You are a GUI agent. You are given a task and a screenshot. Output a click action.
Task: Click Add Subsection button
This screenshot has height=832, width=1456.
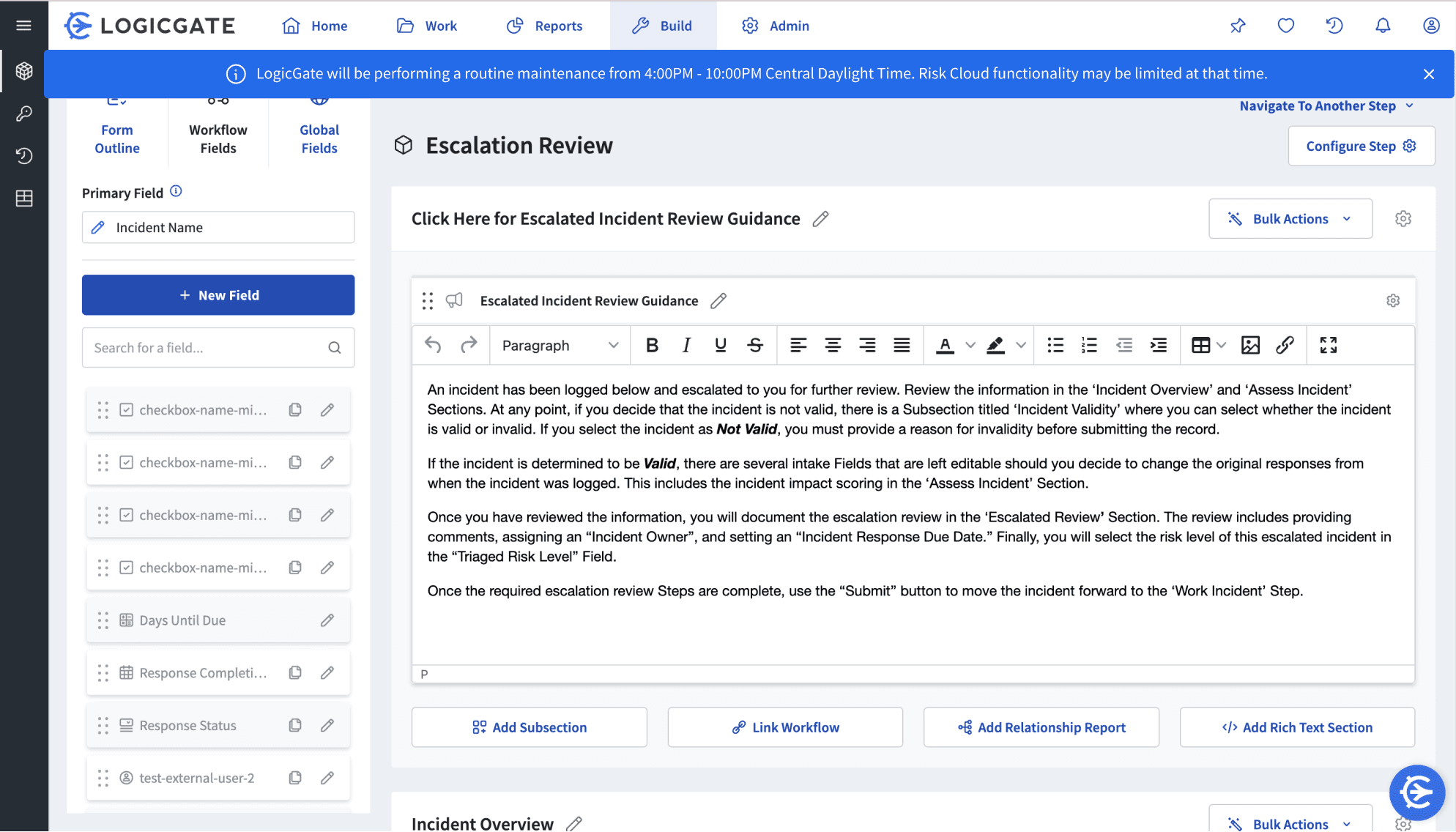coord(529,727)
